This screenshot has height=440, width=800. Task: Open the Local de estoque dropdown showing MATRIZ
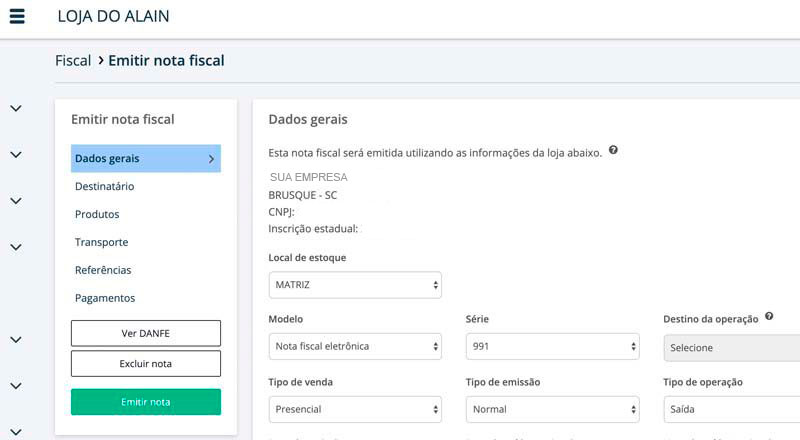pos(355,285)
